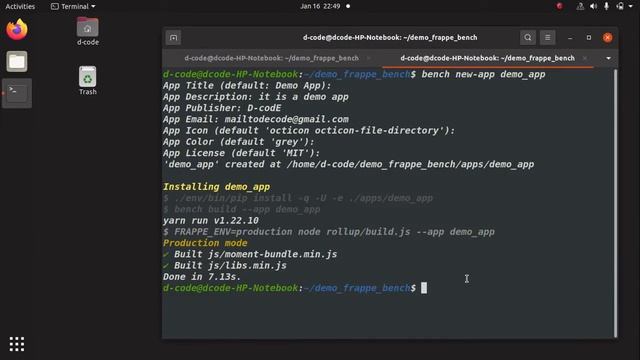Switch to the first terminal tab
This screenshot has height=360, width=640.
(271, 58)
